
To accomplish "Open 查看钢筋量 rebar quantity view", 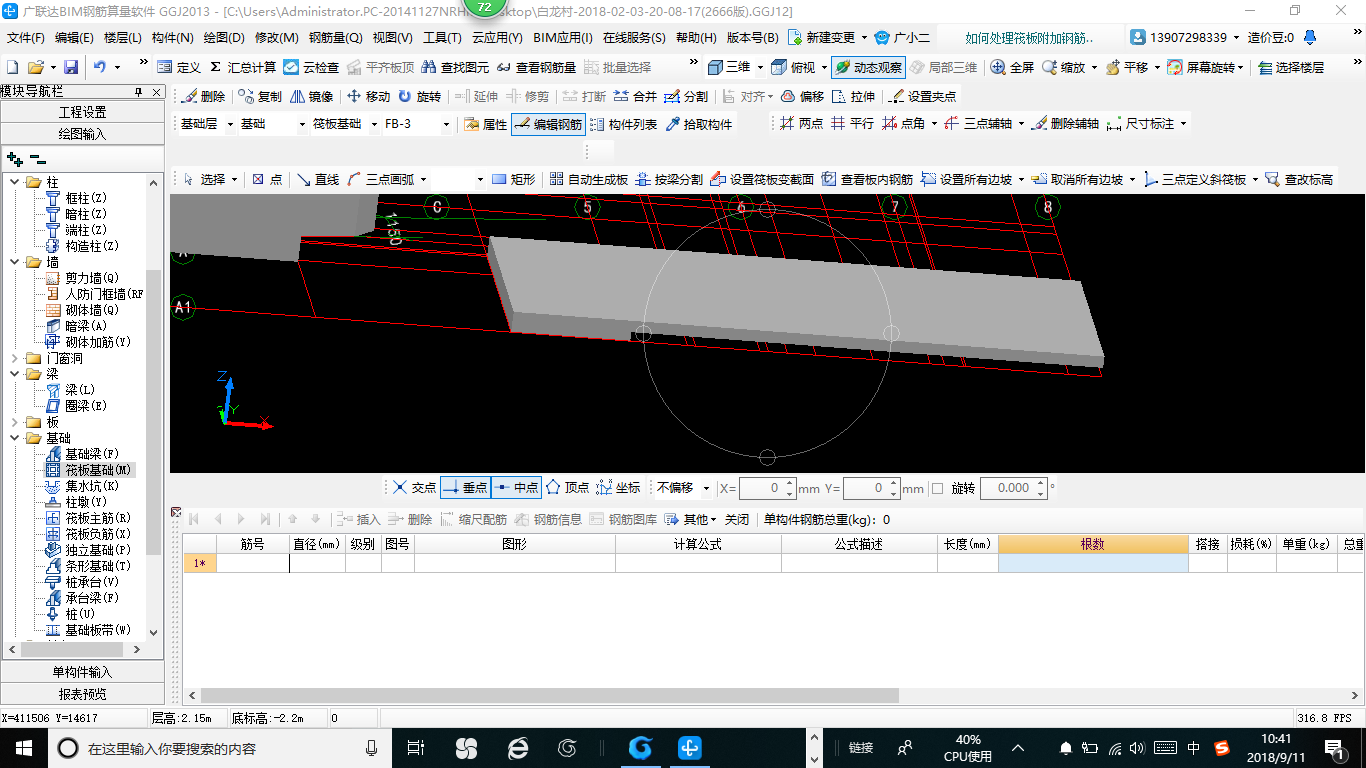I will (x=535, y=67).
